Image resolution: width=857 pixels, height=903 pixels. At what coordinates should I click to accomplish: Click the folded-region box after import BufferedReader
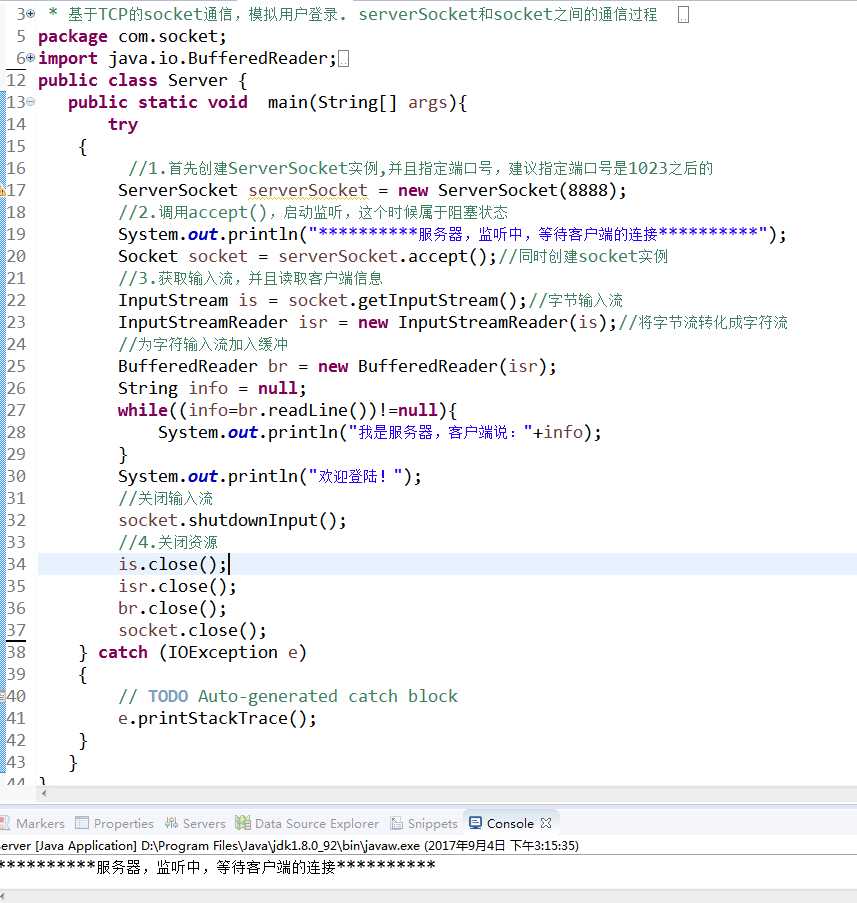[x=343, y=58]
